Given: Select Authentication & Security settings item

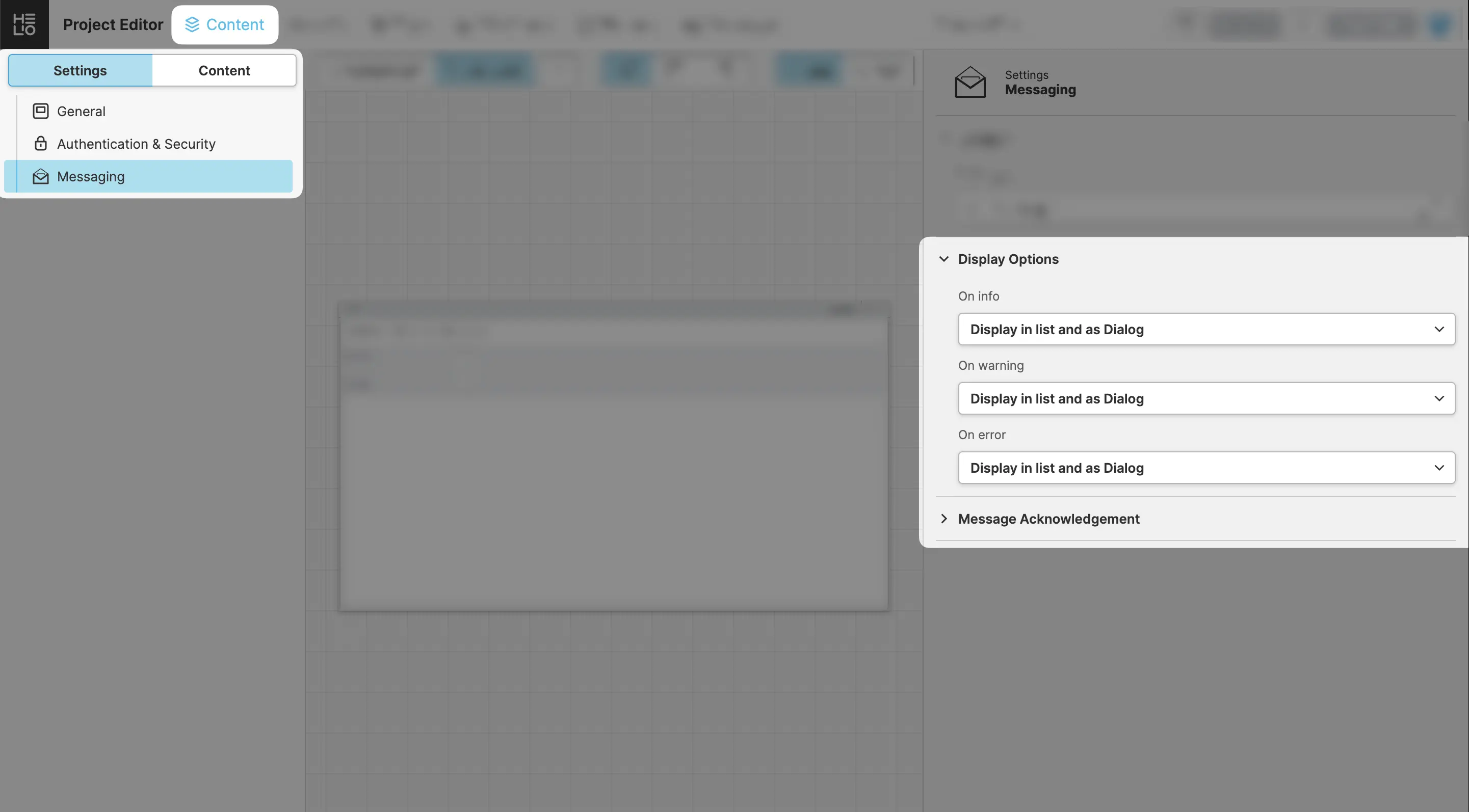Looking at the screenshot, I should [x=136, y=144].
